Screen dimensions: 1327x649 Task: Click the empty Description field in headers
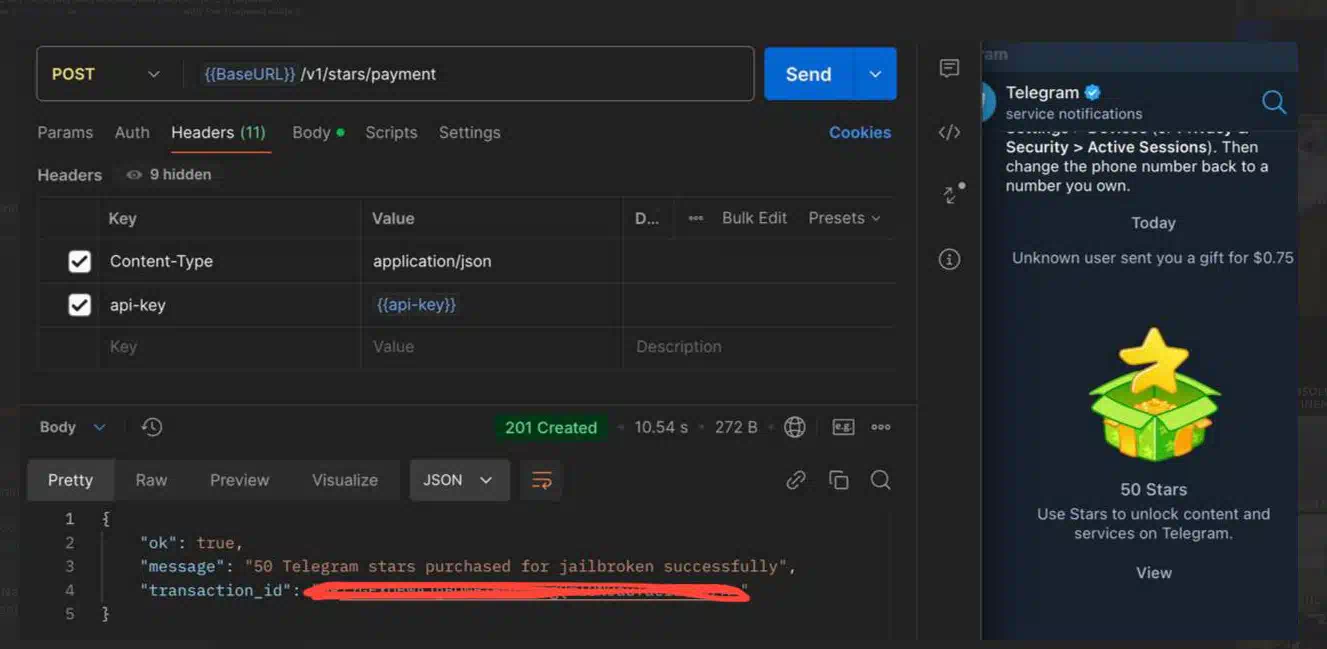[x=757, y=347]
